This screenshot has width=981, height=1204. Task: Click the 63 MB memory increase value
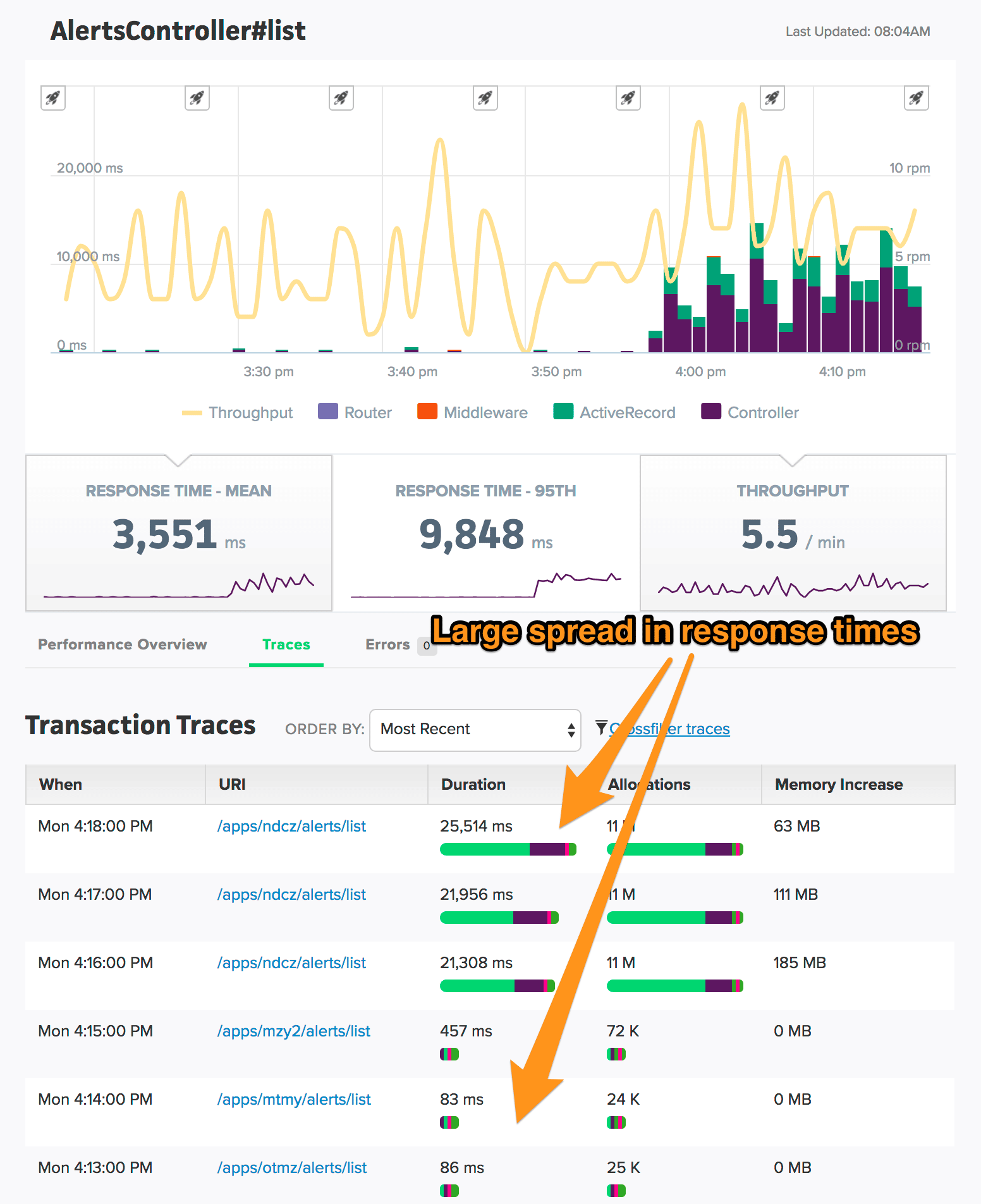tap(797, 826)
